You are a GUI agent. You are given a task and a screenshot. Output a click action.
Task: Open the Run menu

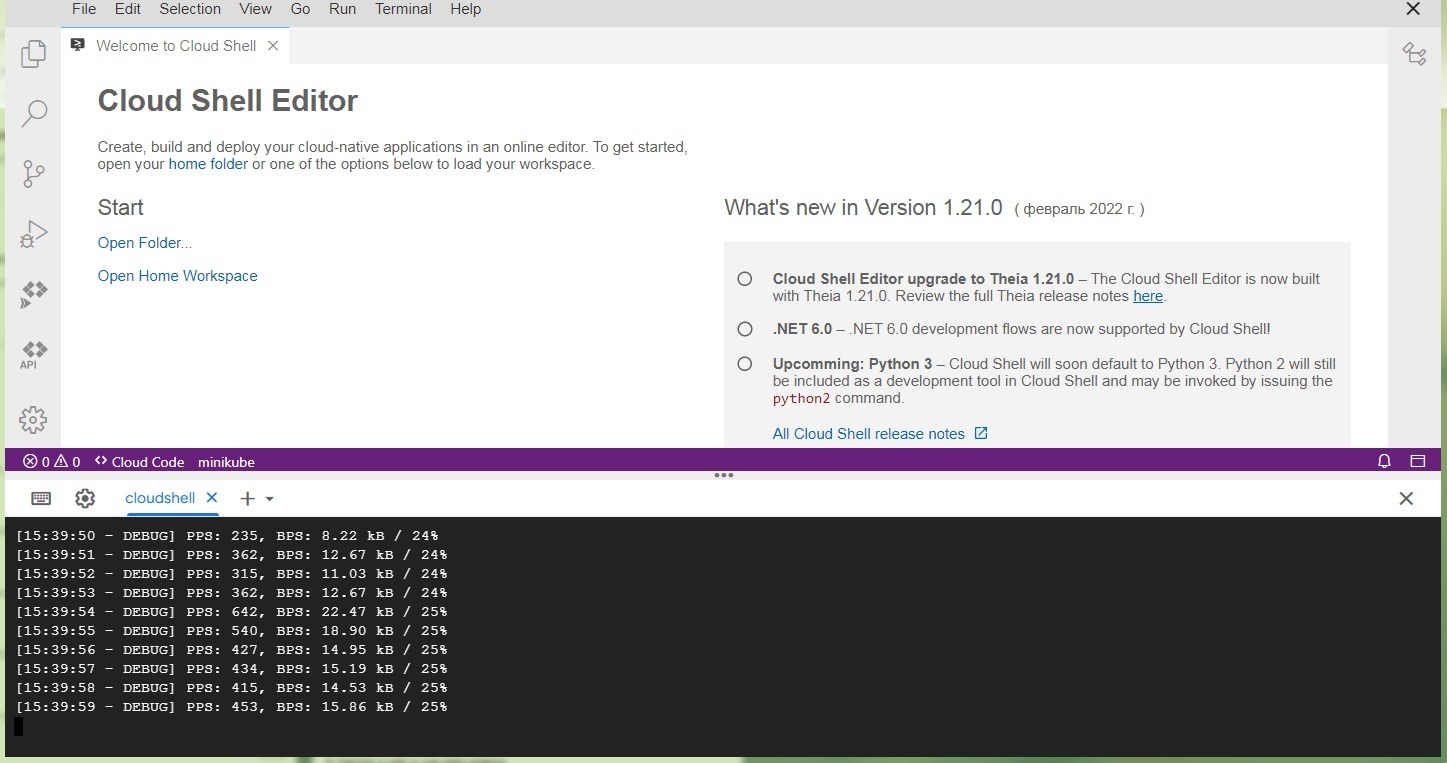tap(342, 9)
